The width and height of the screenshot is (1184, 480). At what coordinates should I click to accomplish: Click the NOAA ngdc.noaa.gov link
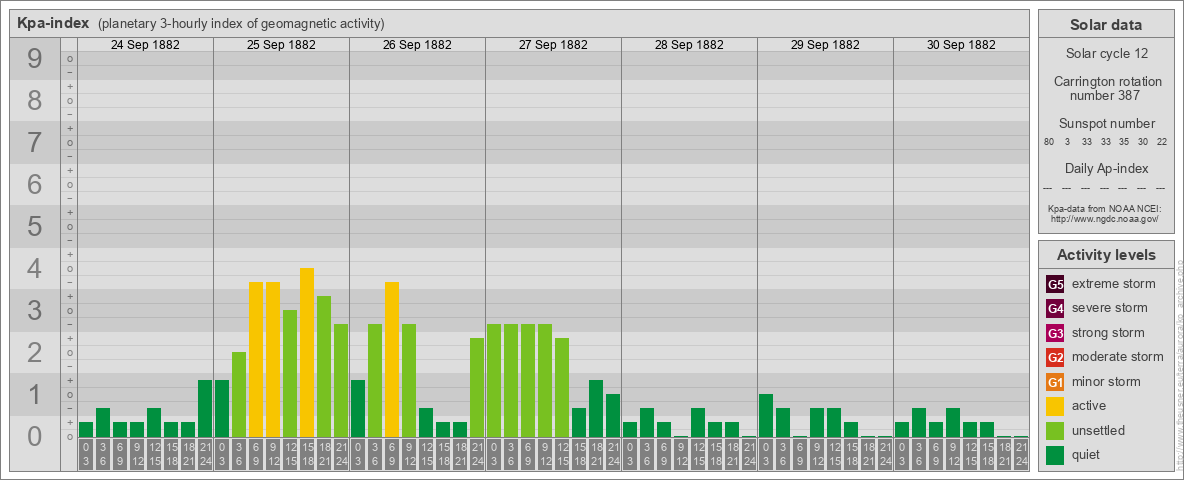1105,218
